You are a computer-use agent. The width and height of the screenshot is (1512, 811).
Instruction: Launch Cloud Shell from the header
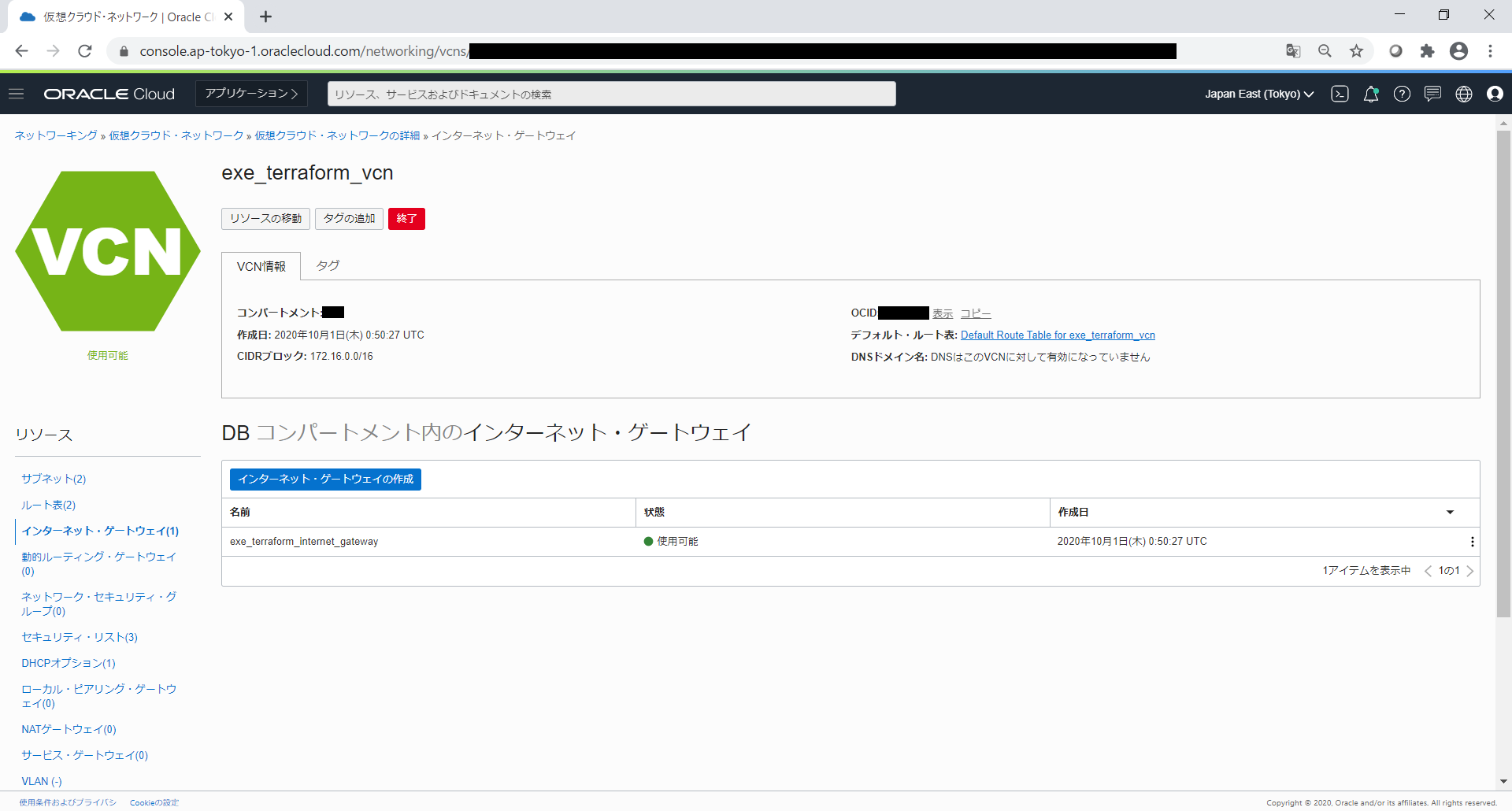1340,94
